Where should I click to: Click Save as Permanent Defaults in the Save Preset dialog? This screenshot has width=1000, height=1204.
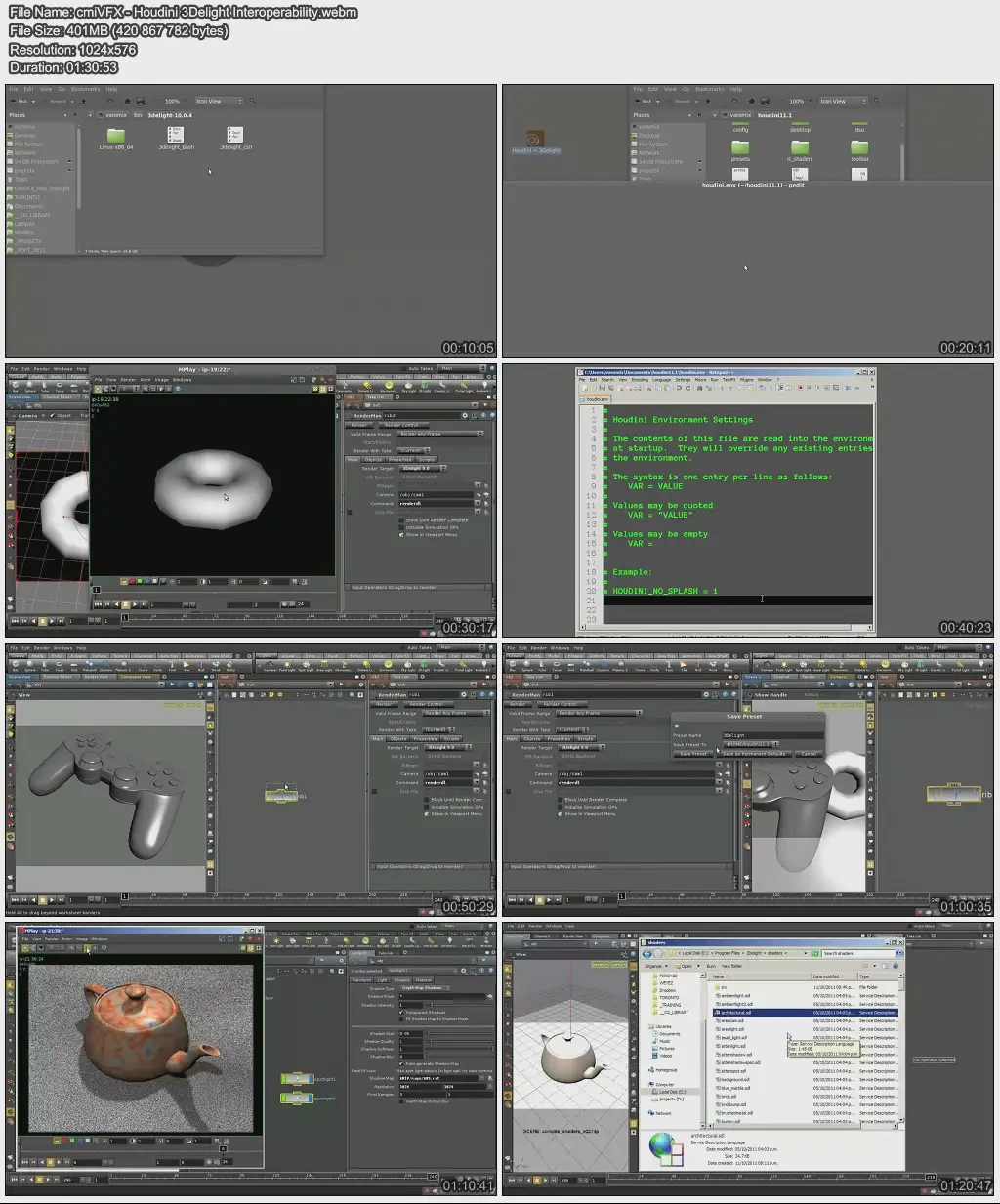[x=755, y=754]
